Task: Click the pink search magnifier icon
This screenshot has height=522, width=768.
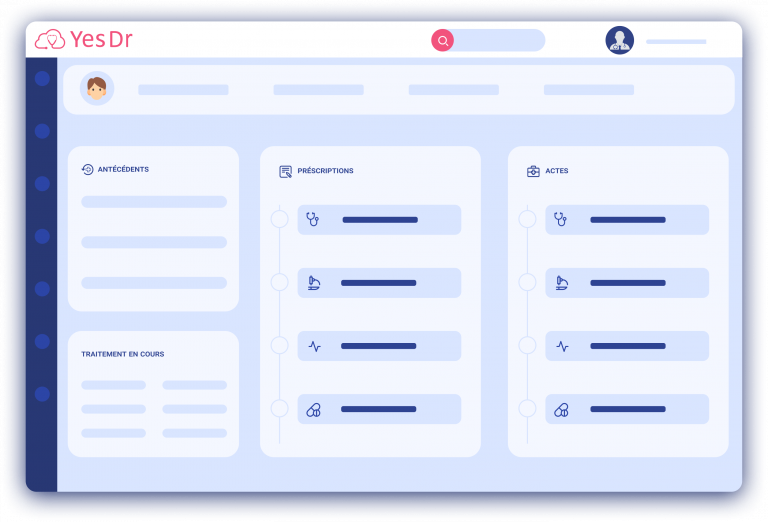Action: point(442,40)
